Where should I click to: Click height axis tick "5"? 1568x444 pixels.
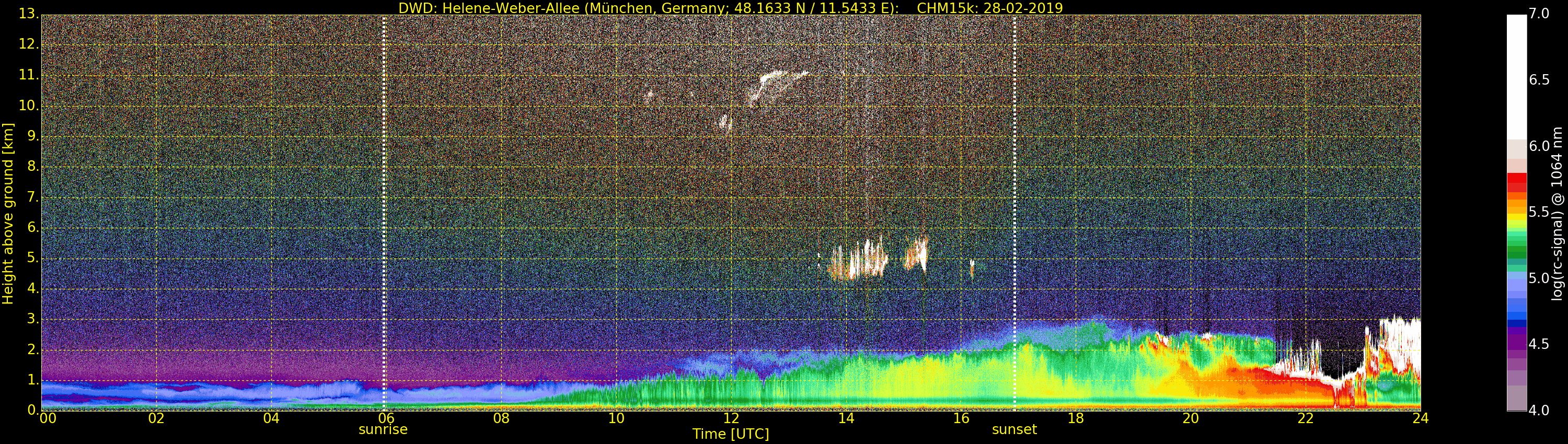32,258
